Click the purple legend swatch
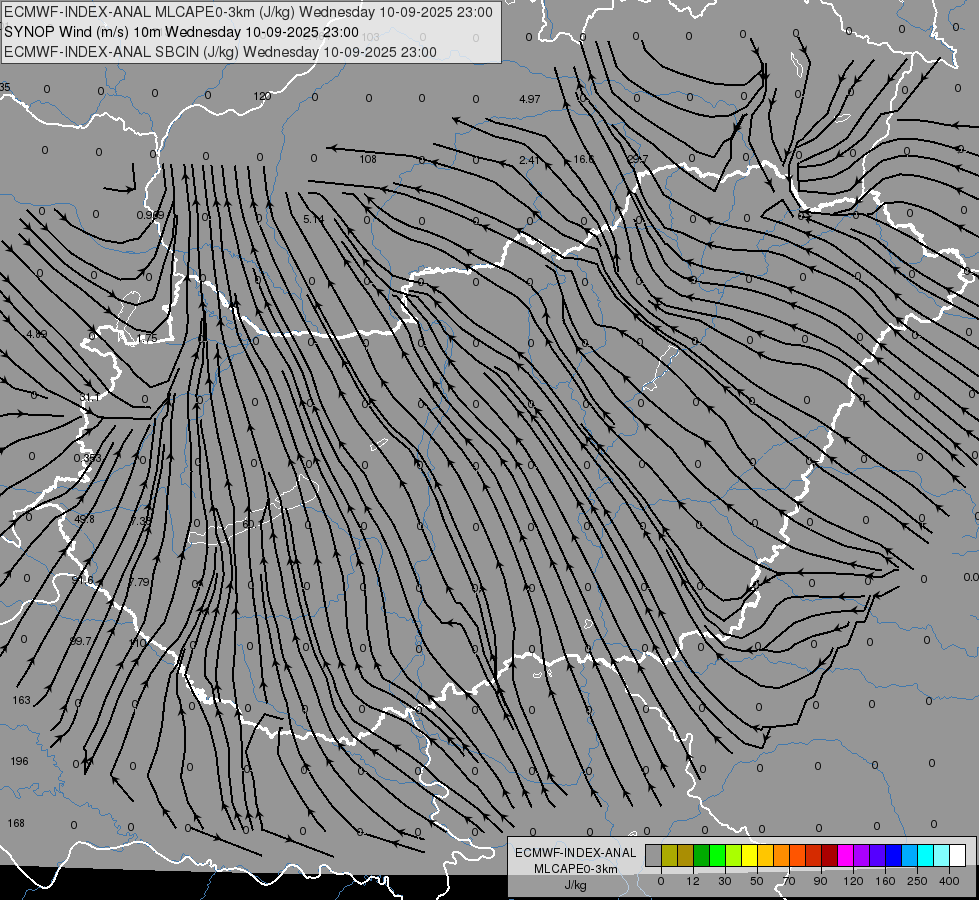The height and width of the screenshot is (900, 979). [862, 856]
